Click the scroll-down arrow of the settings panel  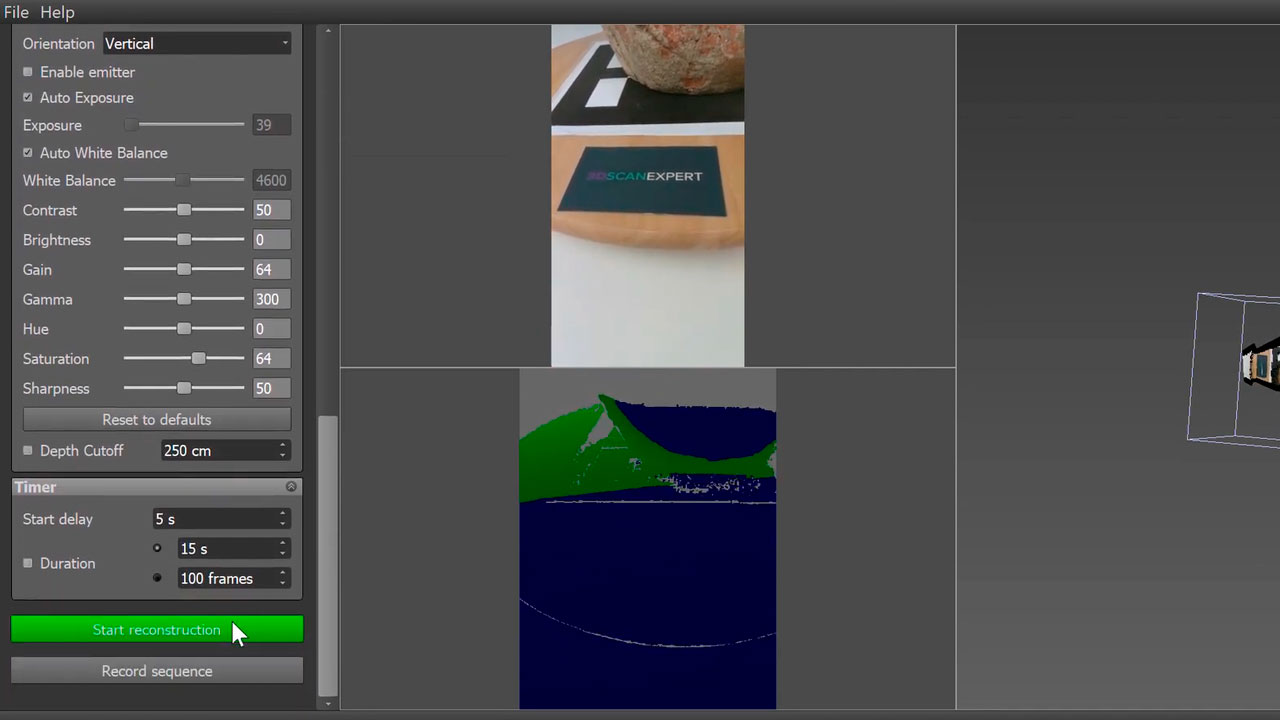pos(328,704)
